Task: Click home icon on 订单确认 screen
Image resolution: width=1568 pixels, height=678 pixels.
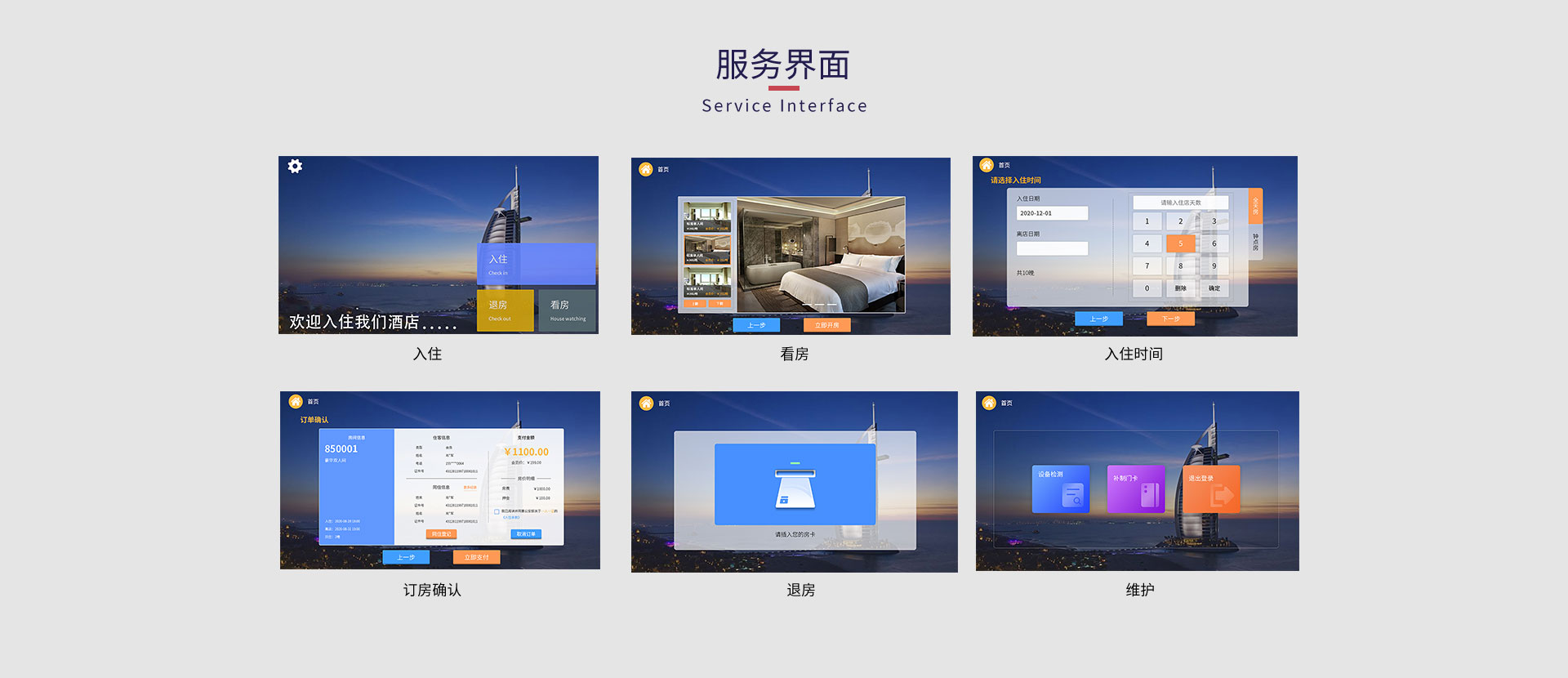Action: point(296,401)
